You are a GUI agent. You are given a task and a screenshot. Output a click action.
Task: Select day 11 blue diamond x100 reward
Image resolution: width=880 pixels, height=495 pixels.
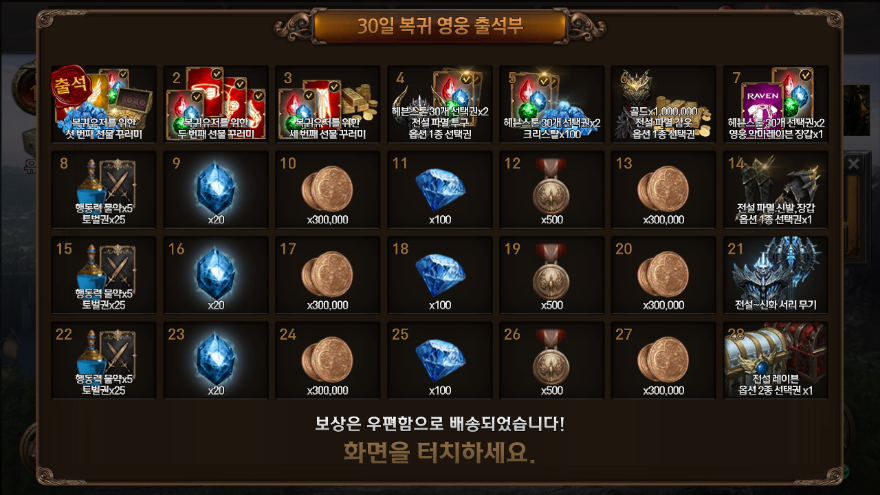point(439,190)
